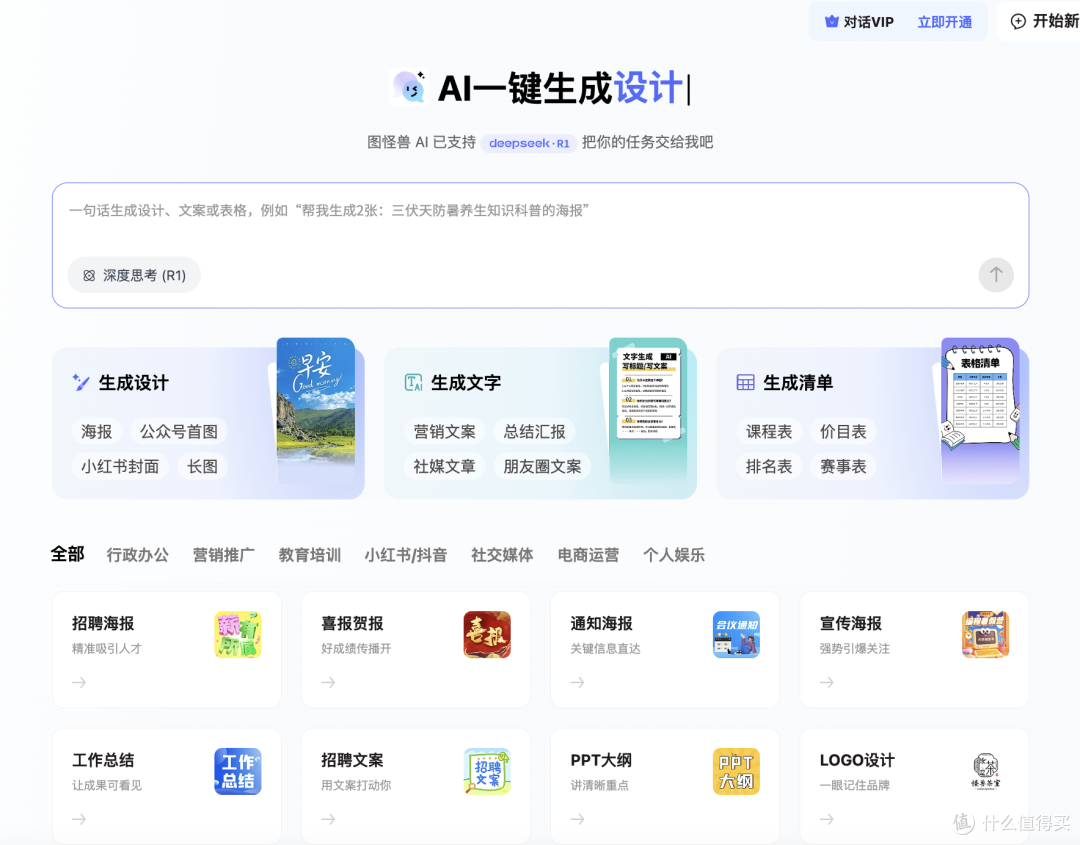
Task: Click the 通知海报 card's 会议通知 icon
Action: click(736, 634)
